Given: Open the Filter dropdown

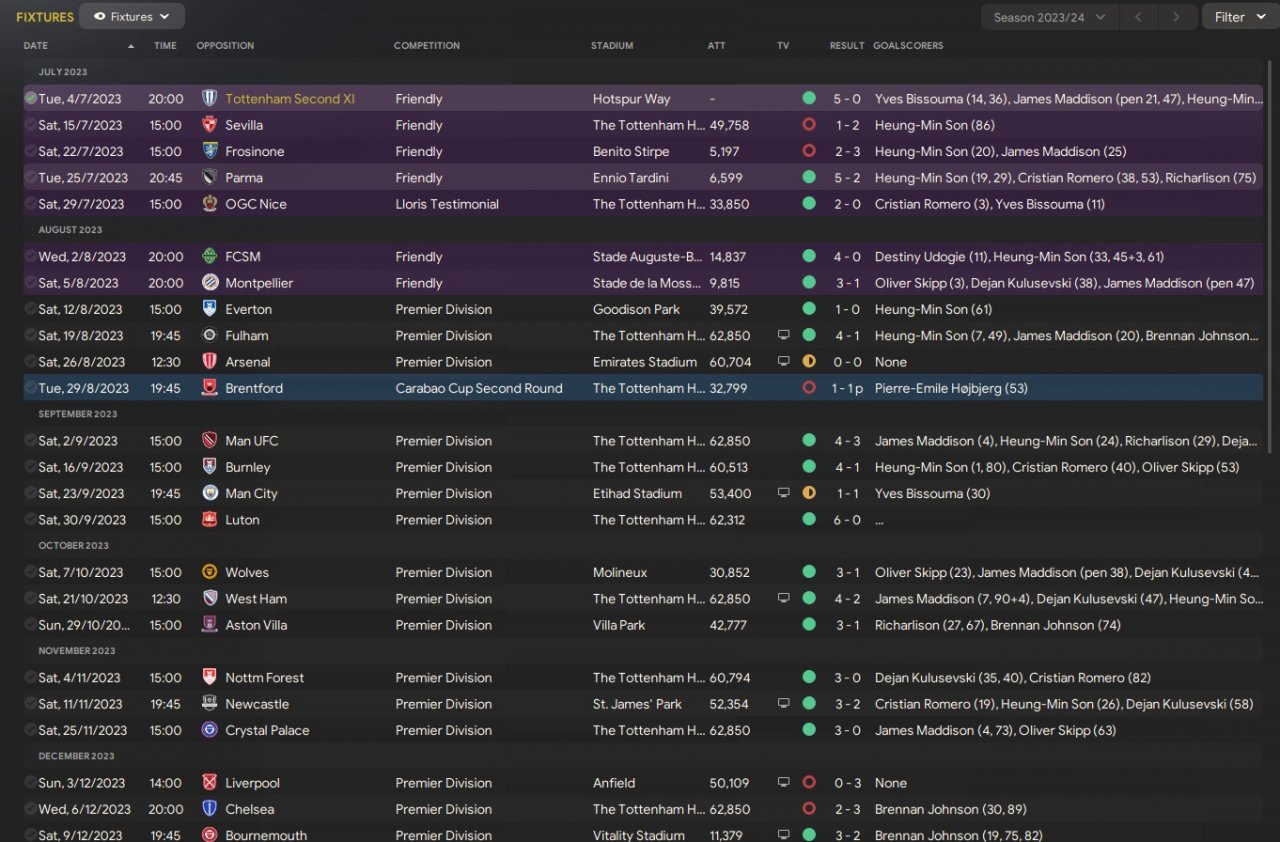Looking at the screenshot, I should (x=1239, y=17).
